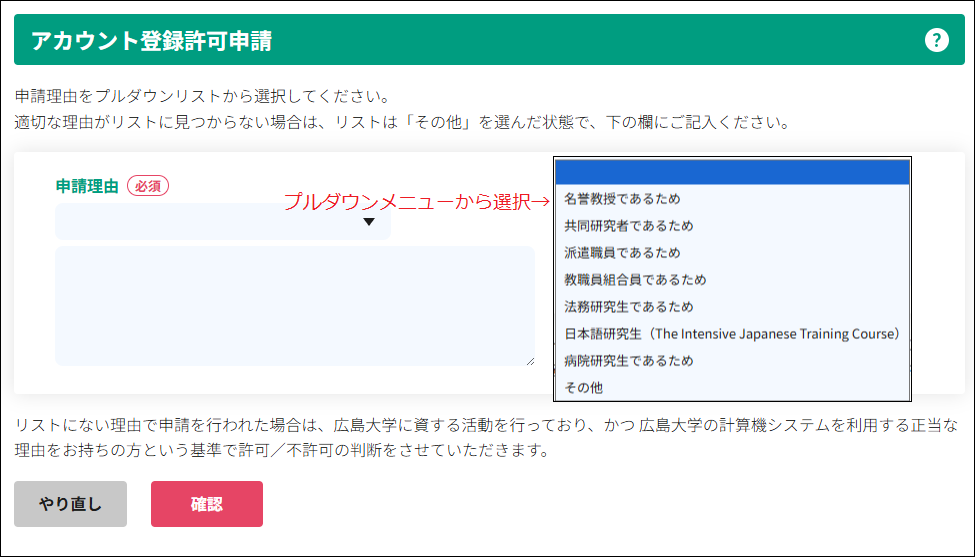Choose 名誉教授であるため from the list
The image size is (975, 557).
(622, 199)
